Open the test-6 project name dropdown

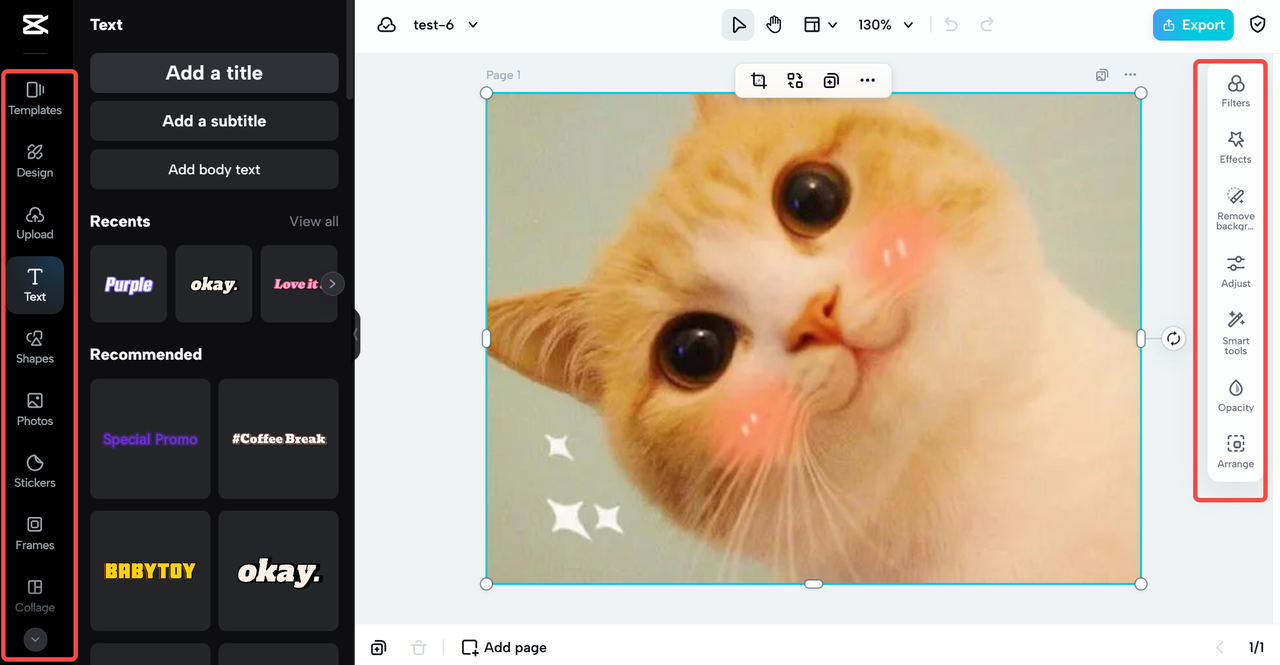pyautogui.click(x=446, y=25)
